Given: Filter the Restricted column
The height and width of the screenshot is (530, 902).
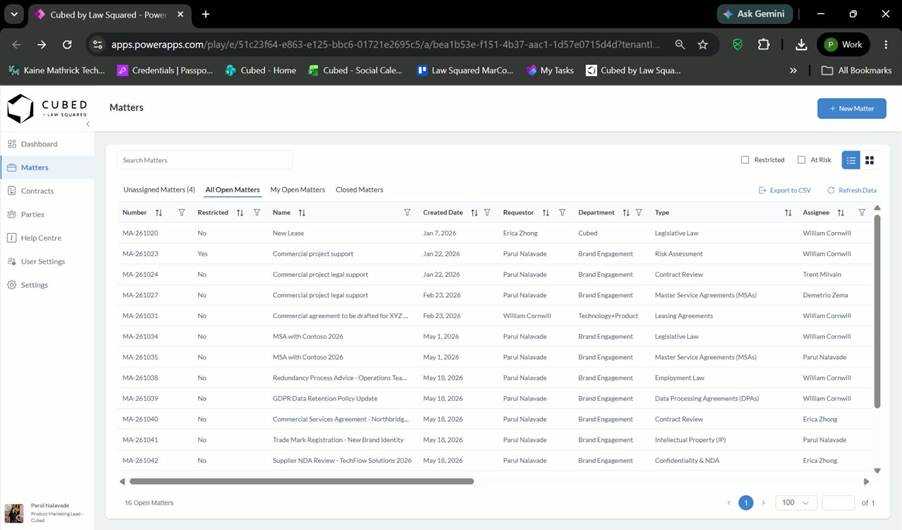Looking at the screenshot, I should 257,213.
